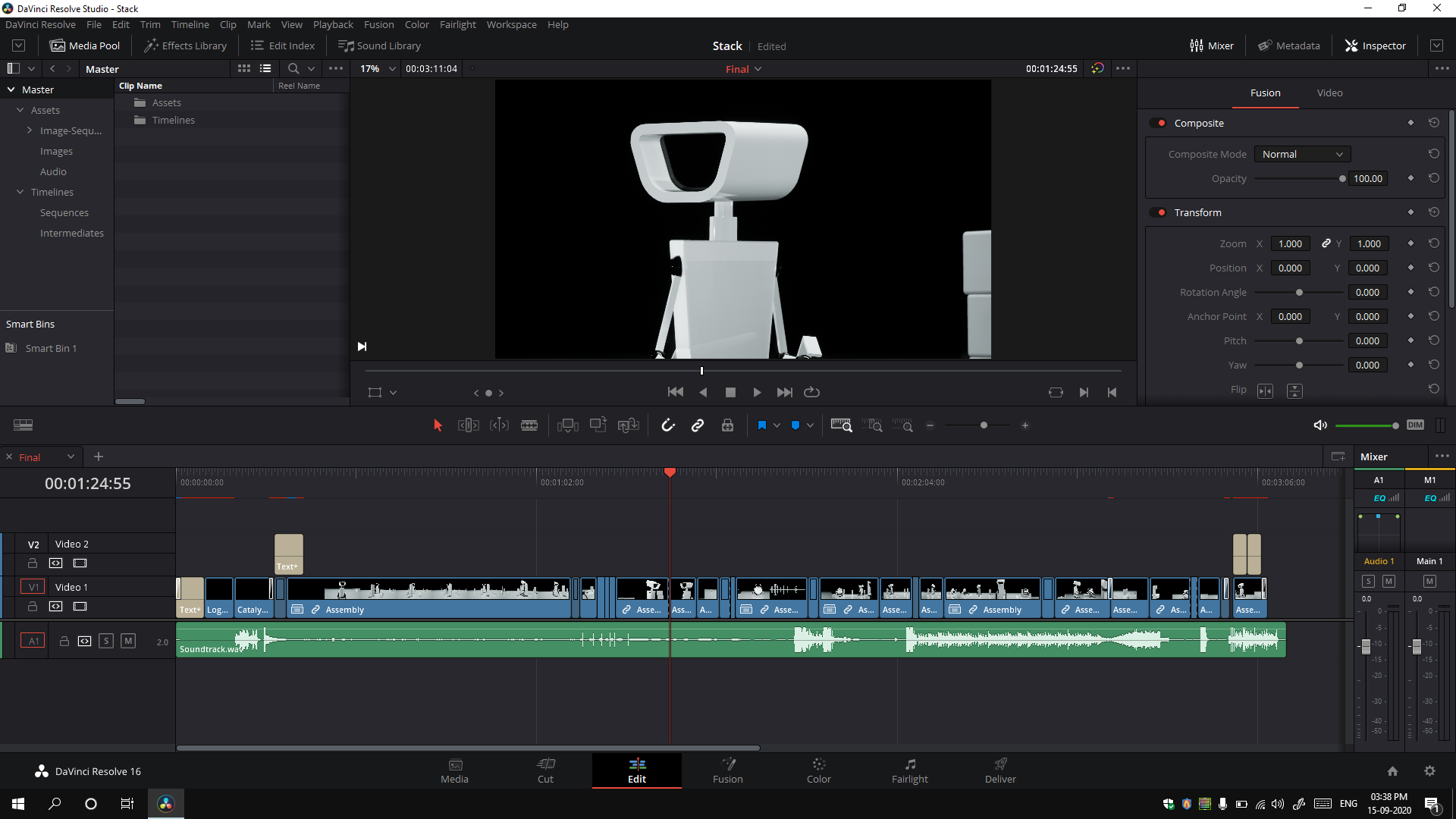The image size is (1456, 819).
Task: Collapse the Timelines folder tree
Action: pos(20,192)
